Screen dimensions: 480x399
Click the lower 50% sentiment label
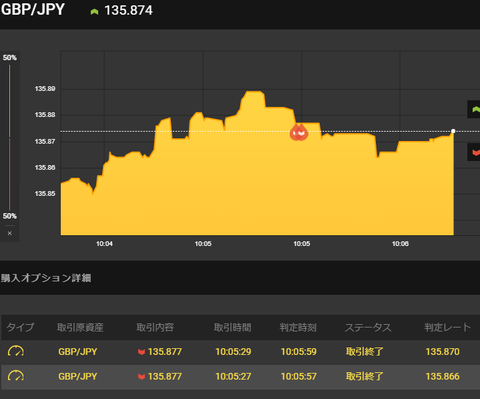pyautogui.click(x=10, y=216)
